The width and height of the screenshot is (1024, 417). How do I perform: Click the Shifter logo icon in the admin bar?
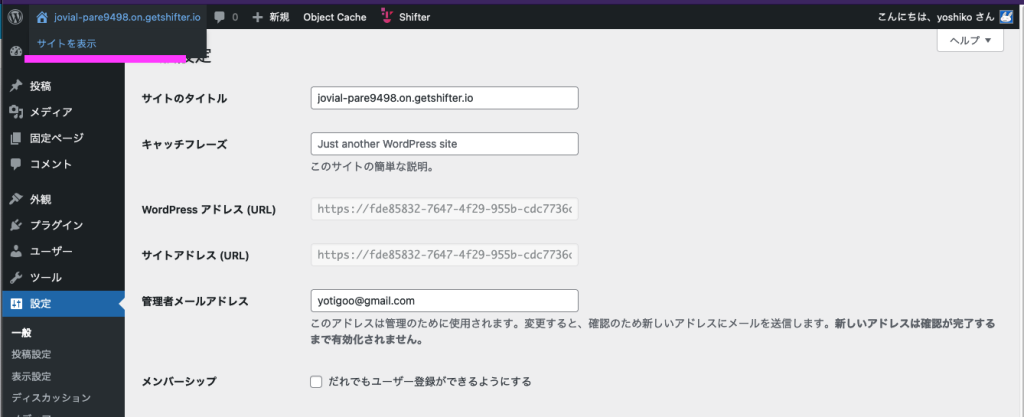(x=387, y=16)
